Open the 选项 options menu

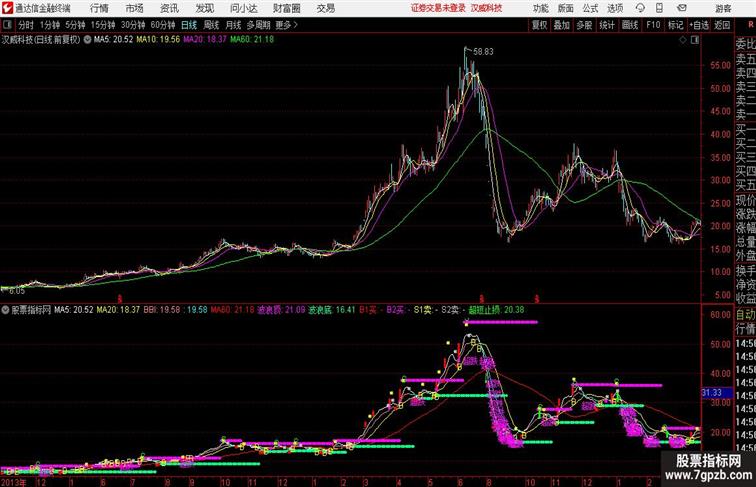pos(615,8)
